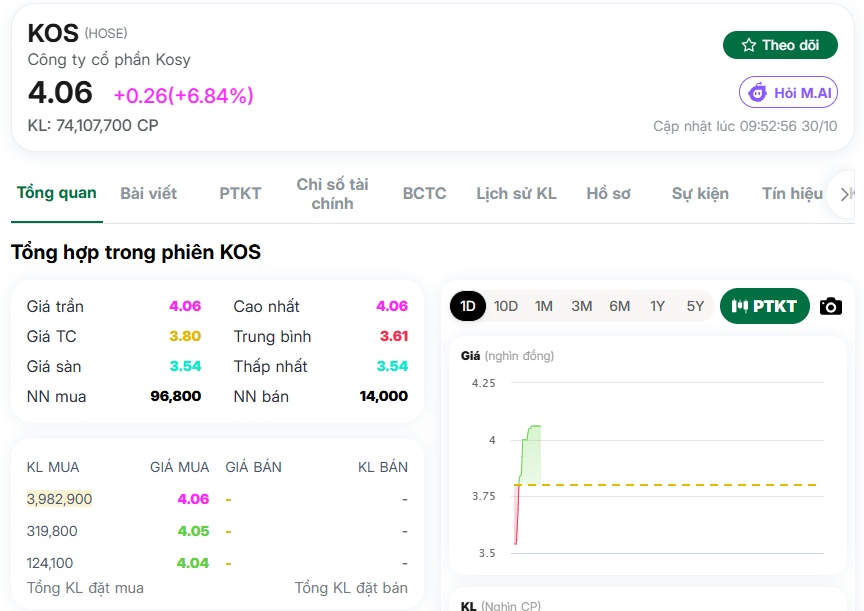This screenshot has width=864, height=611.
Task: Open the green PTKT chart button
Action: tap(764, 306)
